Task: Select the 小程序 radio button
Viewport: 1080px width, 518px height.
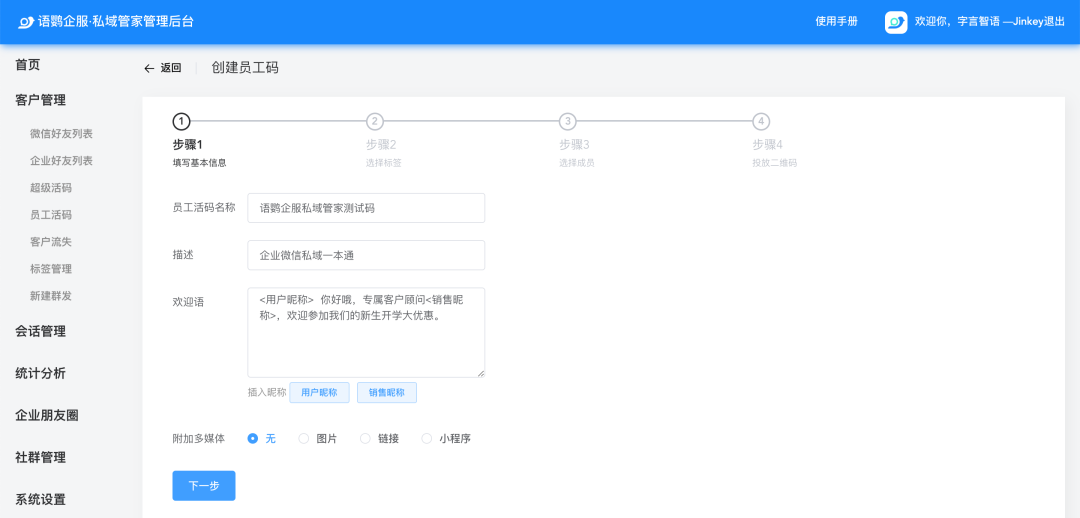Action: 427,438
